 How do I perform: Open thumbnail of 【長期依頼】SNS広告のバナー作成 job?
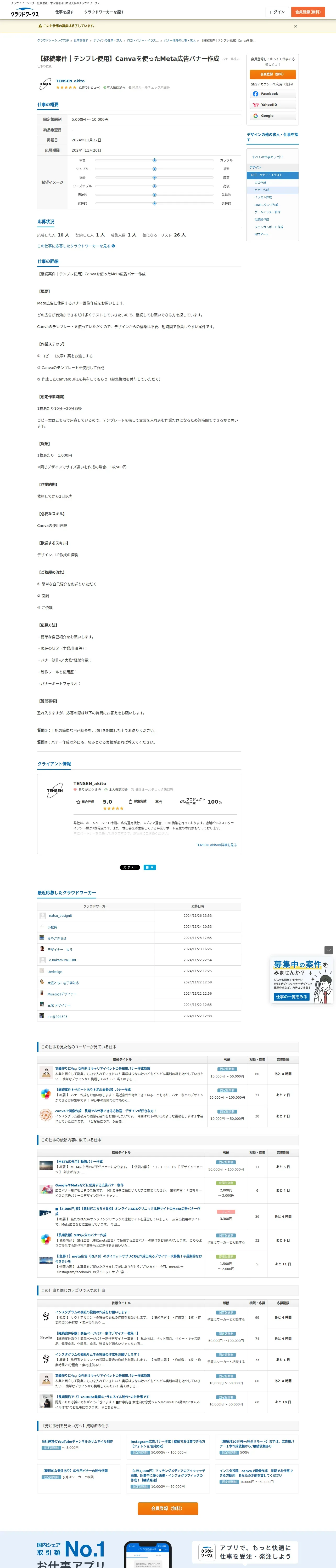46,1239
